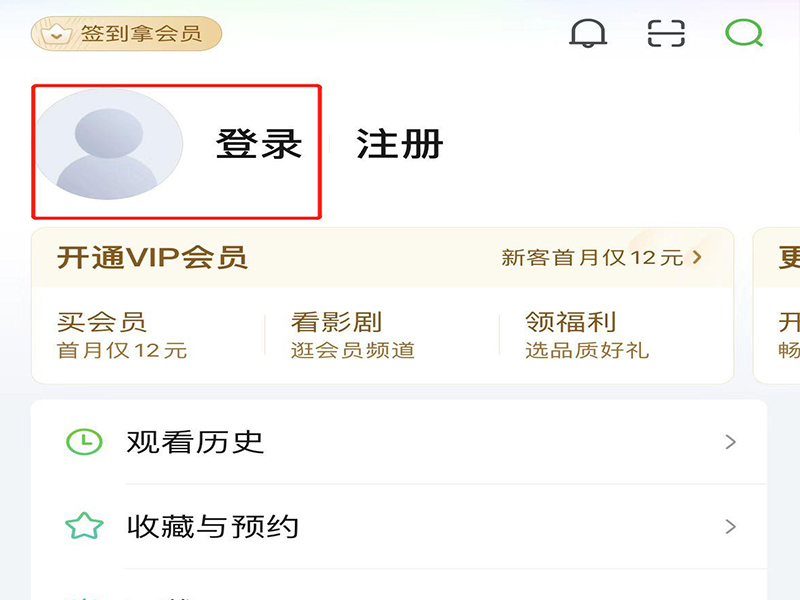Open the 新客首月仅12元 offer arrow

click(x=697, y=257)
